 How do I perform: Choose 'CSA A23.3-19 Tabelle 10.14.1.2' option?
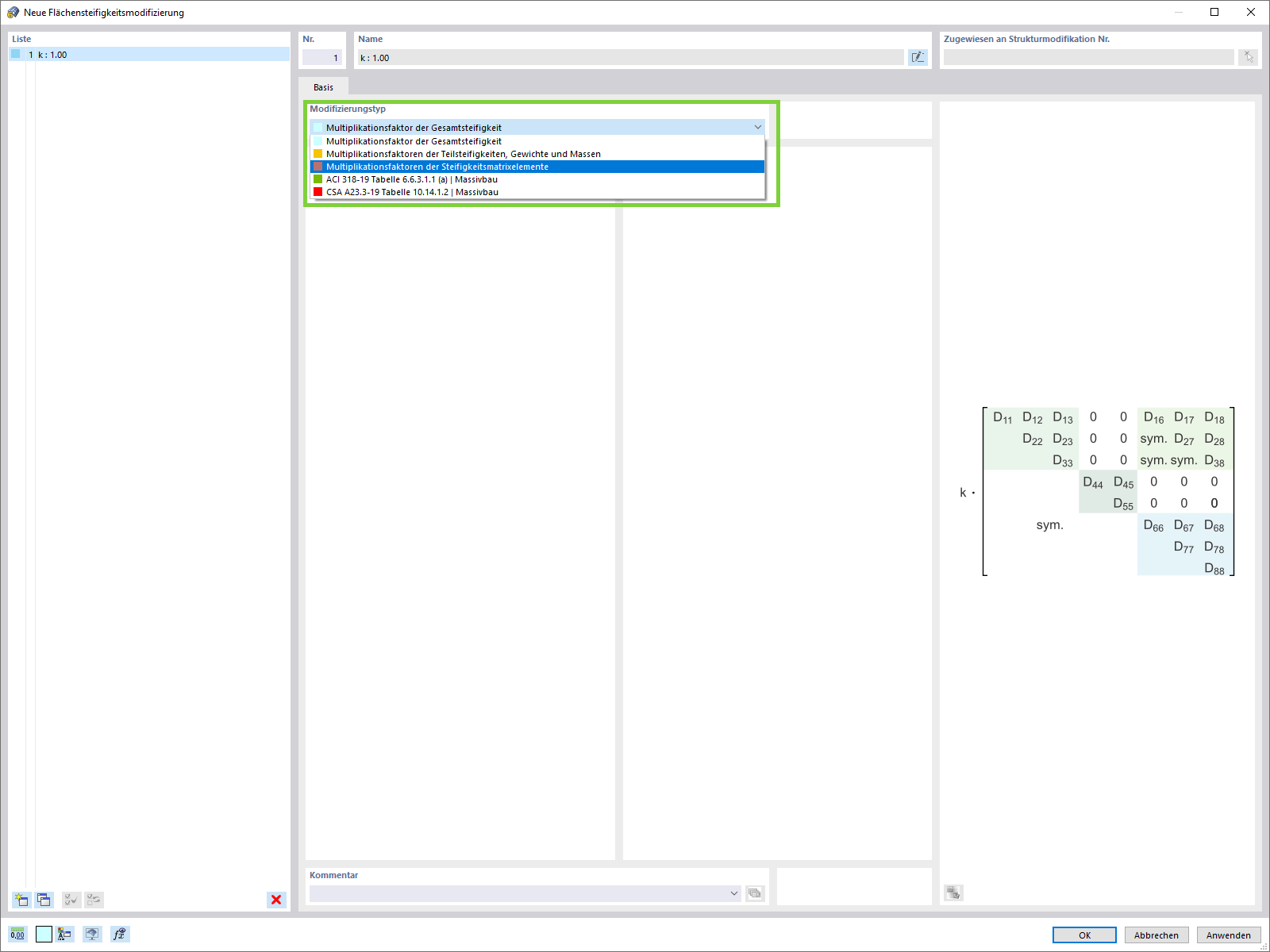coord(537,192)
